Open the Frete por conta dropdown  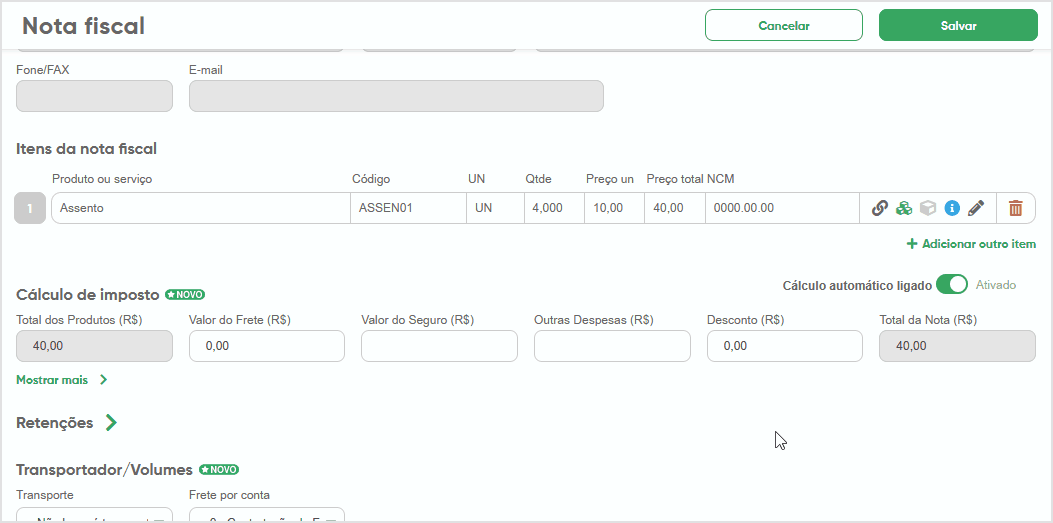pyautogui.click(x=267, y=515)
